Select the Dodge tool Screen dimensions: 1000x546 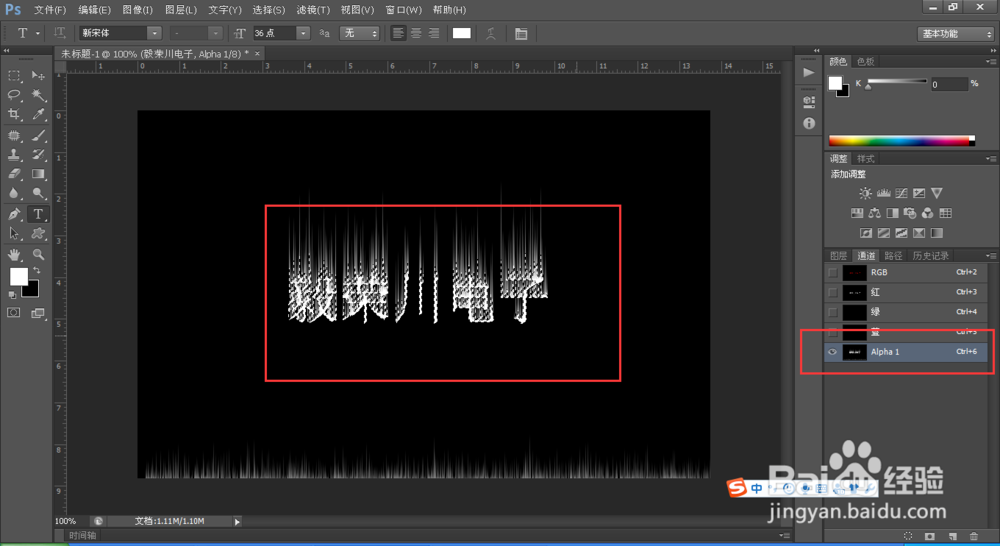point(38,193)
